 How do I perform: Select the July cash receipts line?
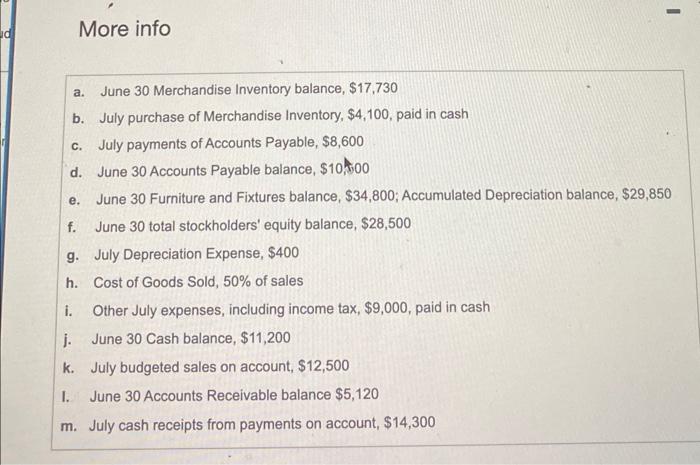pos(262,423)
